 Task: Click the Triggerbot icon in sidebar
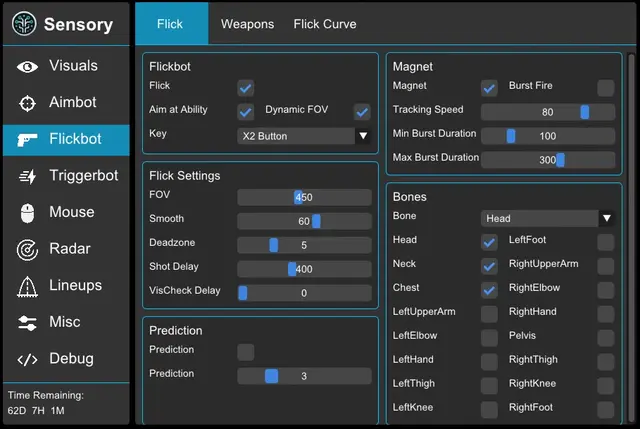(x=28, y=177)
